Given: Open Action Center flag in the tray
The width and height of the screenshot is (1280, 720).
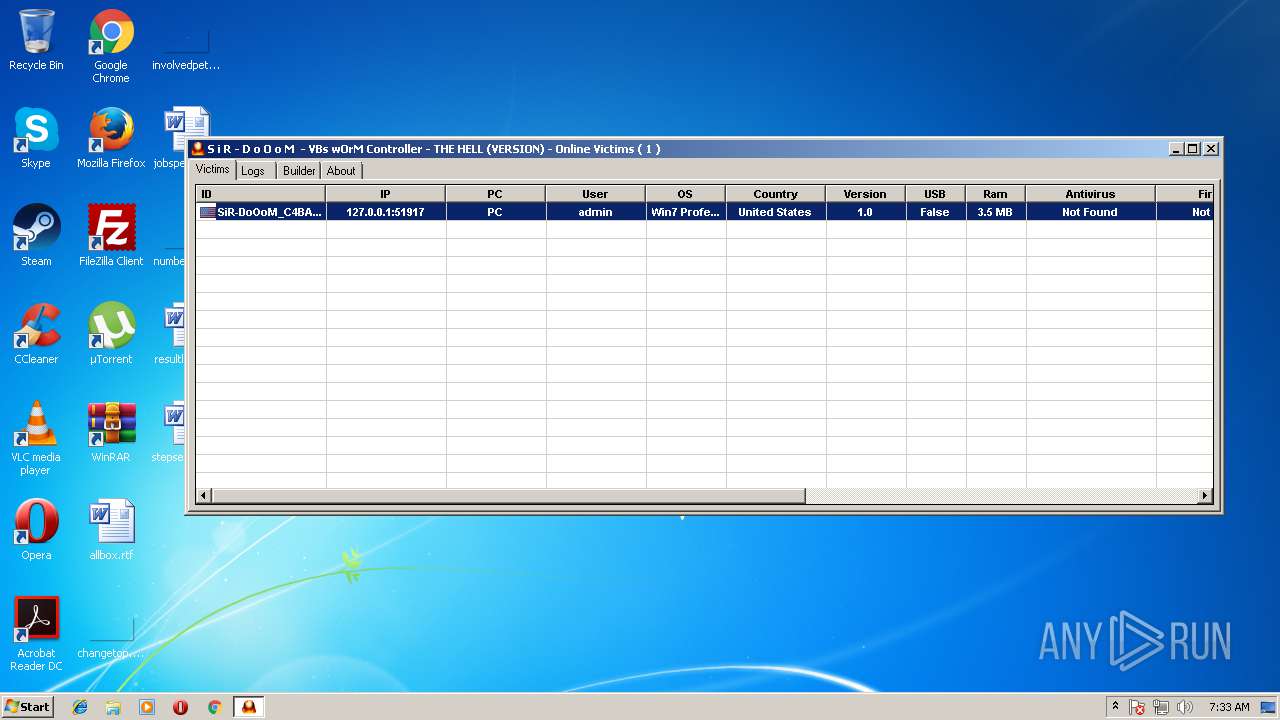Looking at the screenshot, I should click(x=1138, y=707).
